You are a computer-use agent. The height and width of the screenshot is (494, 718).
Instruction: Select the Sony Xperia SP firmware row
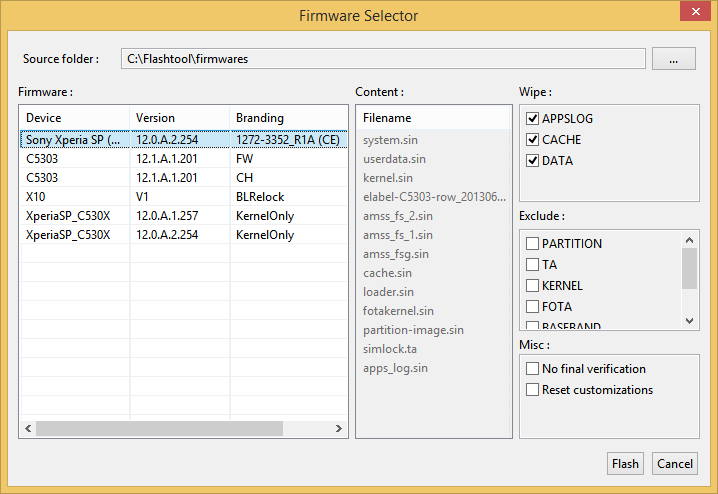coord(184,140)
